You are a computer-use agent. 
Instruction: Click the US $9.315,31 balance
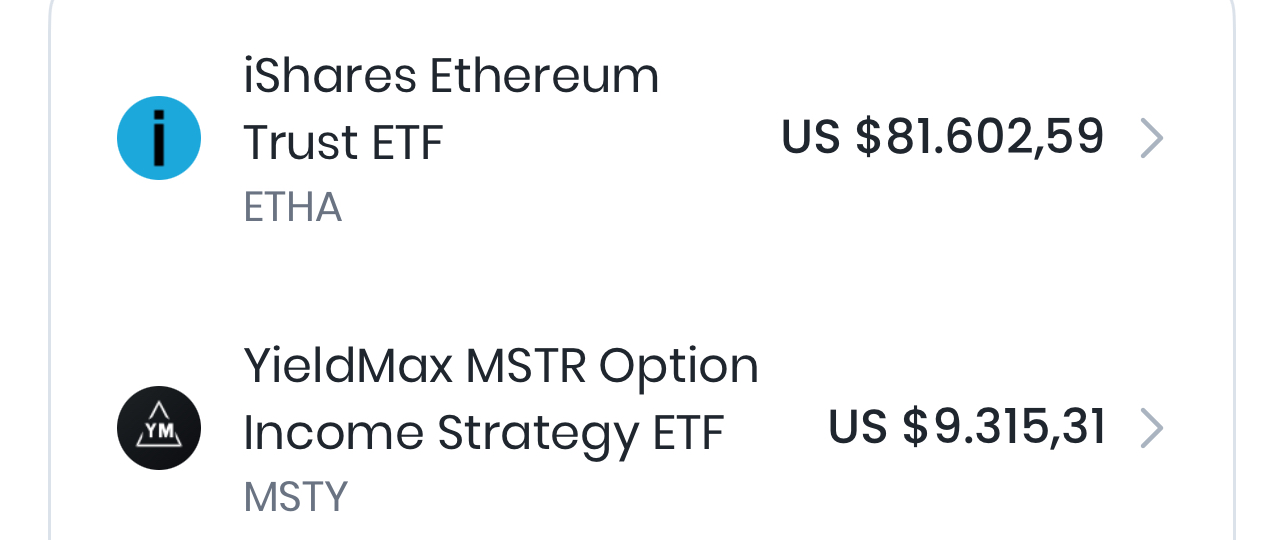pos(966,427)
